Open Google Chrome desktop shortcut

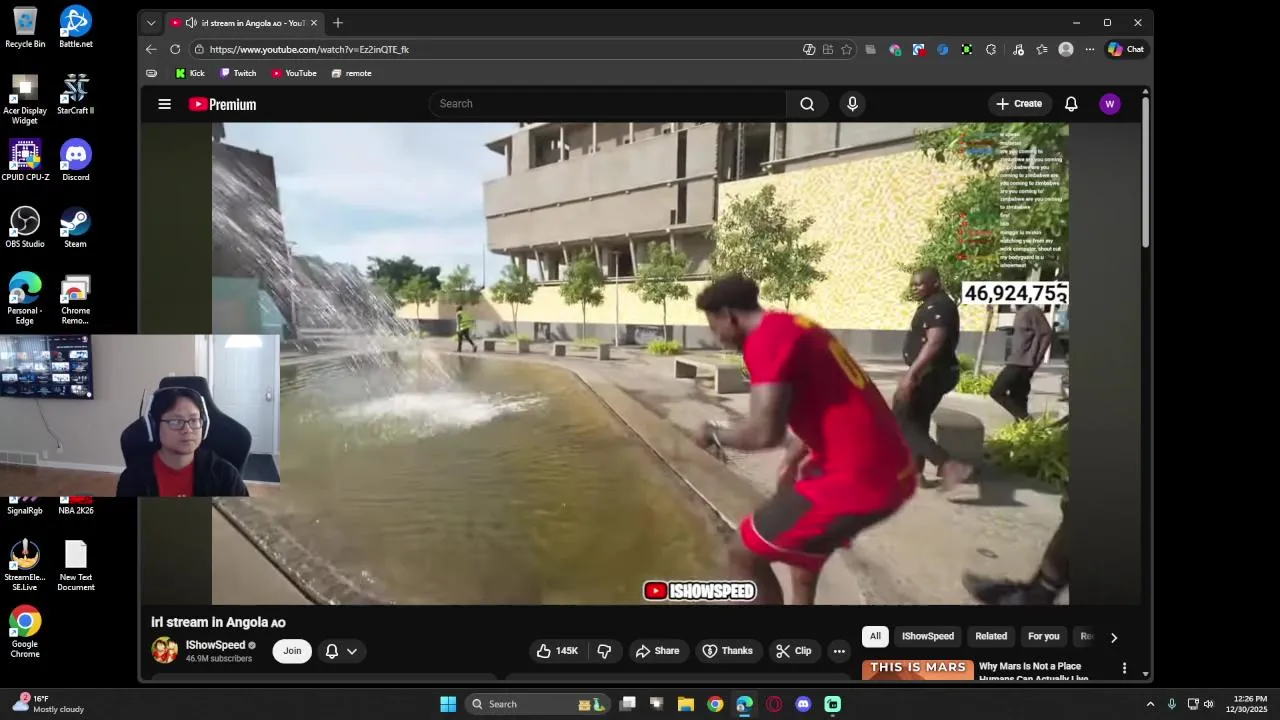pos(25,632)
